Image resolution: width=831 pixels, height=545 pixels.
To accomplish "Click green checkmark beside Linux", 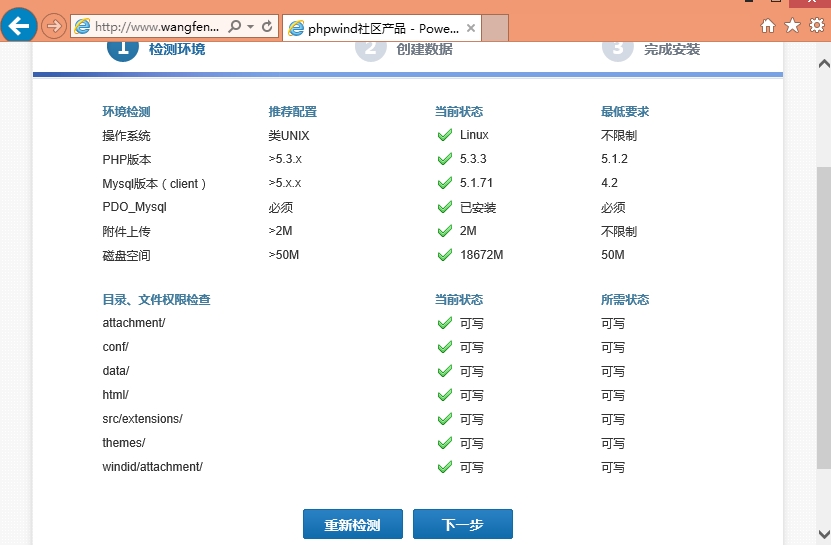I will pyautogui.click(x=445, y=135).
